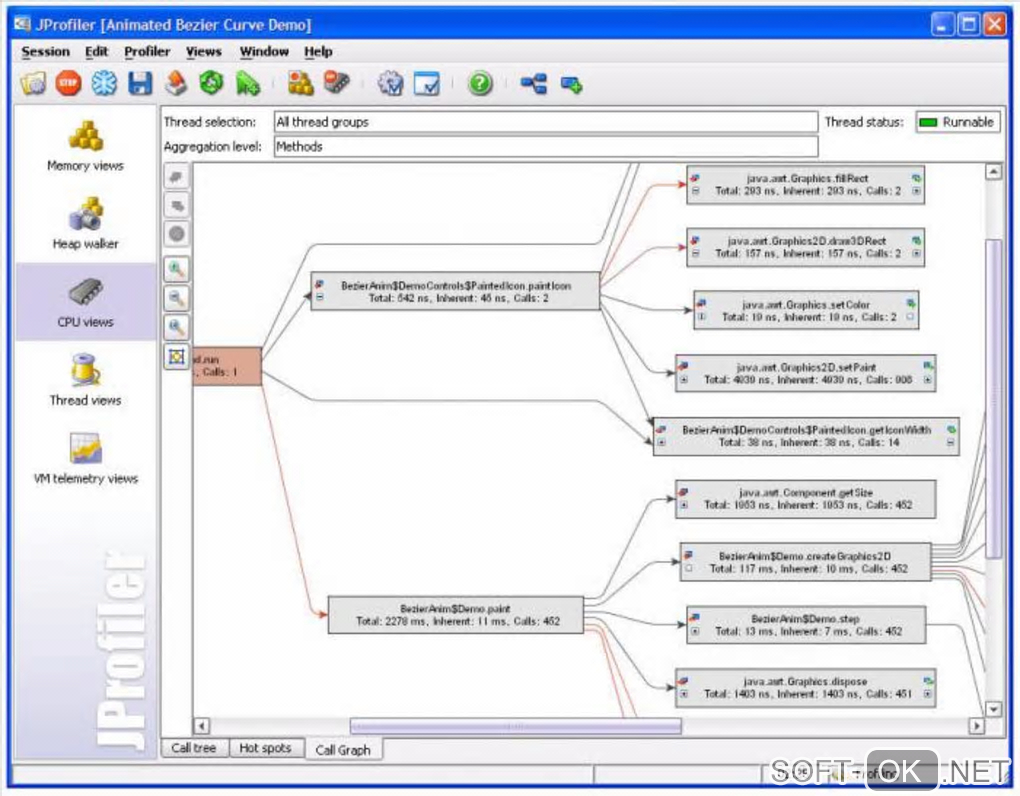Click the graph scroll-right arrow
Screen dimensions: 1020x796
tap(976, 726)
